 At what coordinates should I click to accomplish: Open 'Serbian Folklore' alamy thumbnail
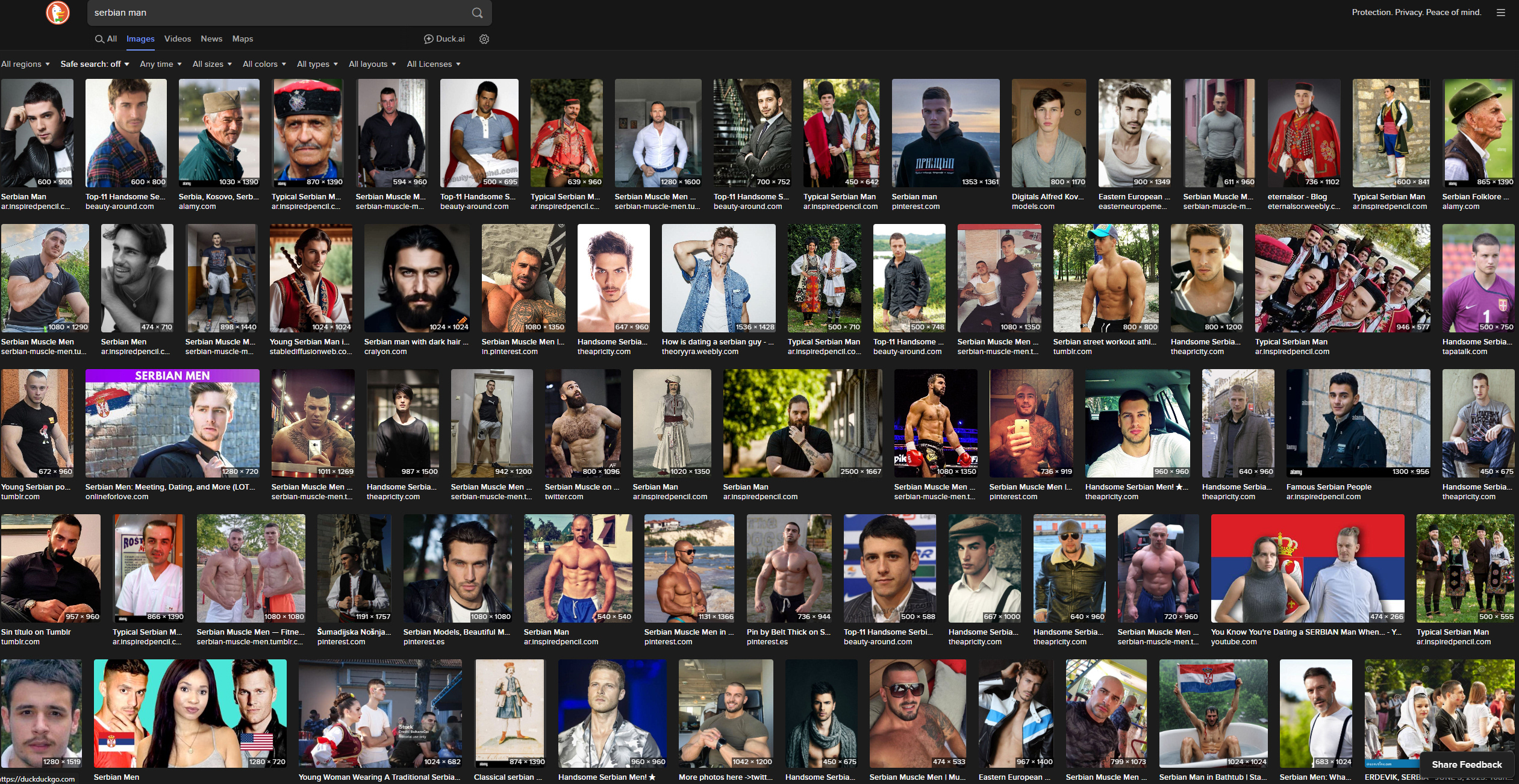click(x=1478, y=133)
